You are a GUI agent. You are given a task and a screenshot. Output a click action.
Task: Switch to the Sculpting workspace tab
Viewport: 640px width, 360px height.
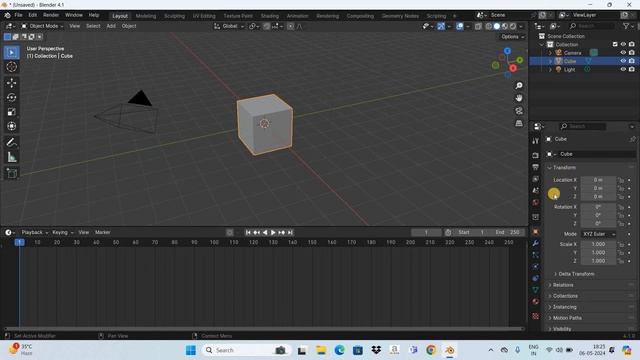(174, 16)
